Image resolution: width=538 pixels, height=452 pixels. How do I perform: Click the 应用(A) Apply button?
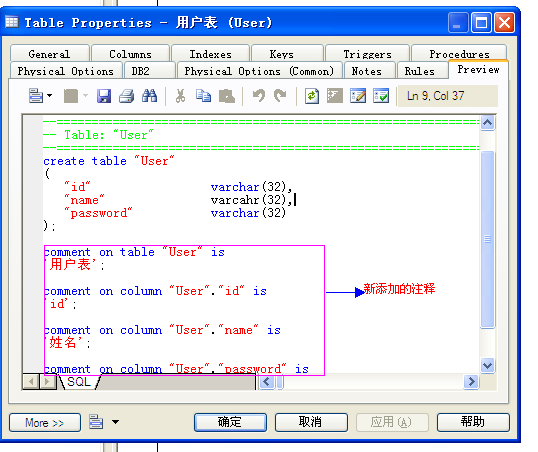[x=392, y=422]
